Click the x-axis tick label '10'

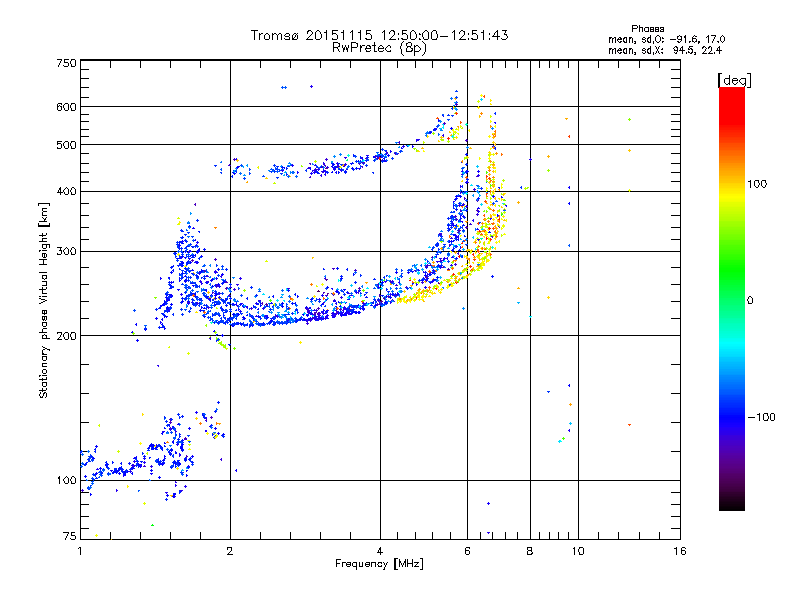[x=578, y=551]
